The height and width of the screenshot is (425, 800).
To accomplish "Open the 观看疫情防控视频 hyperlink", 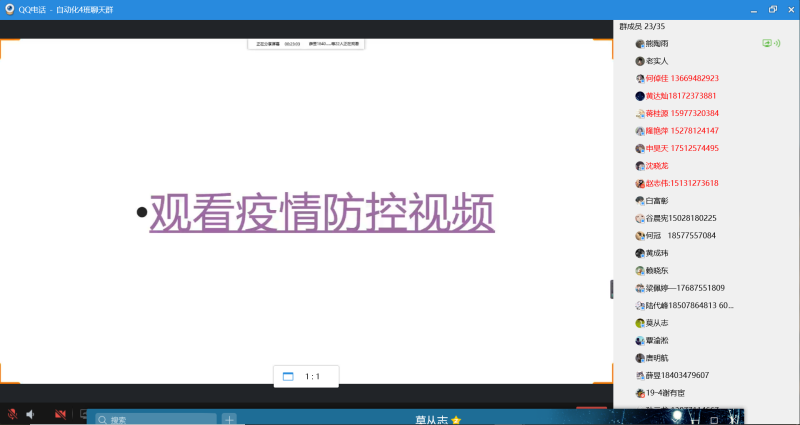I will click(322, 213).
